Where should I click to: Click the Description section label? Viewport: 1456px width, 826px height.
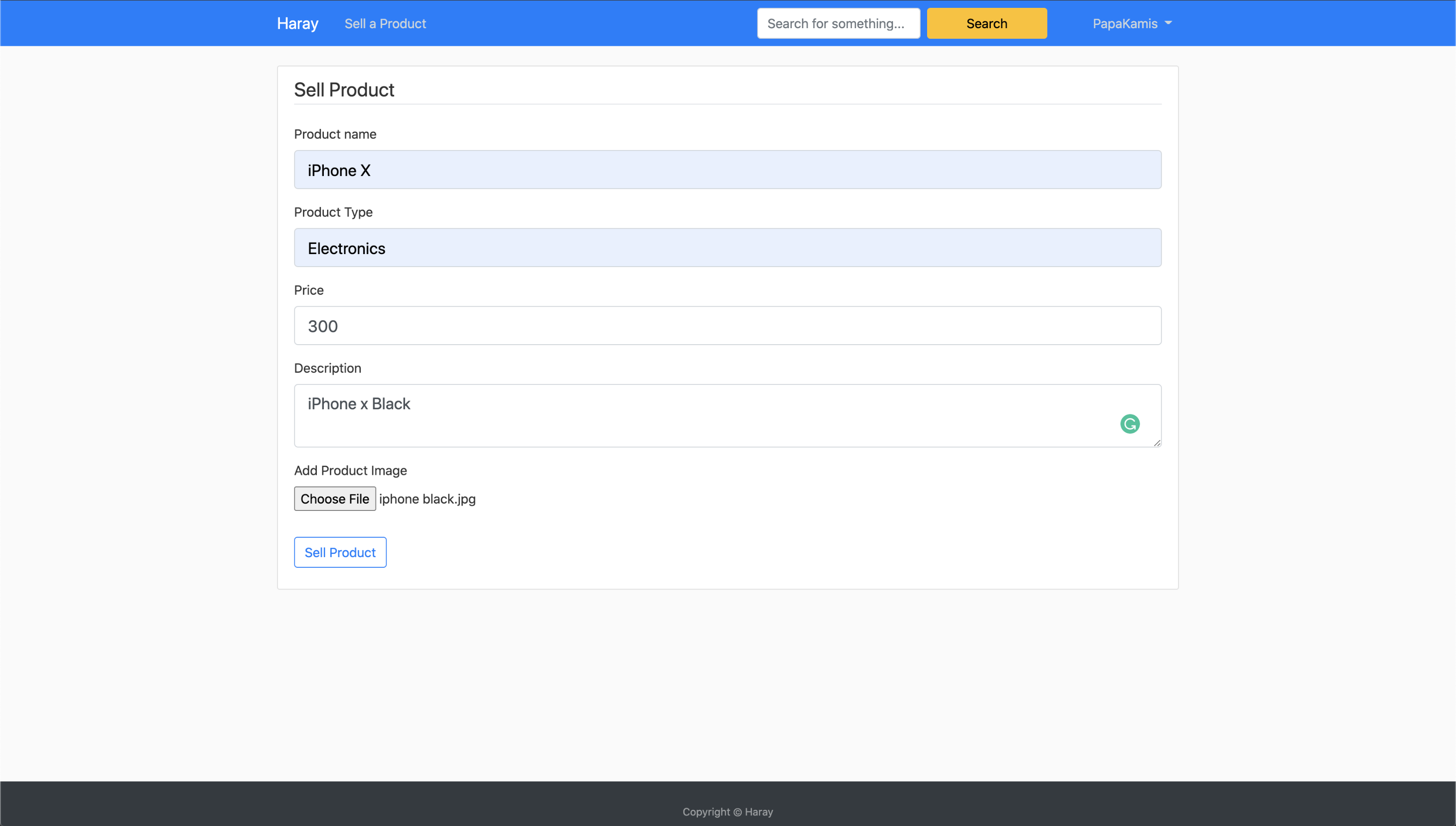click(327, 368)
